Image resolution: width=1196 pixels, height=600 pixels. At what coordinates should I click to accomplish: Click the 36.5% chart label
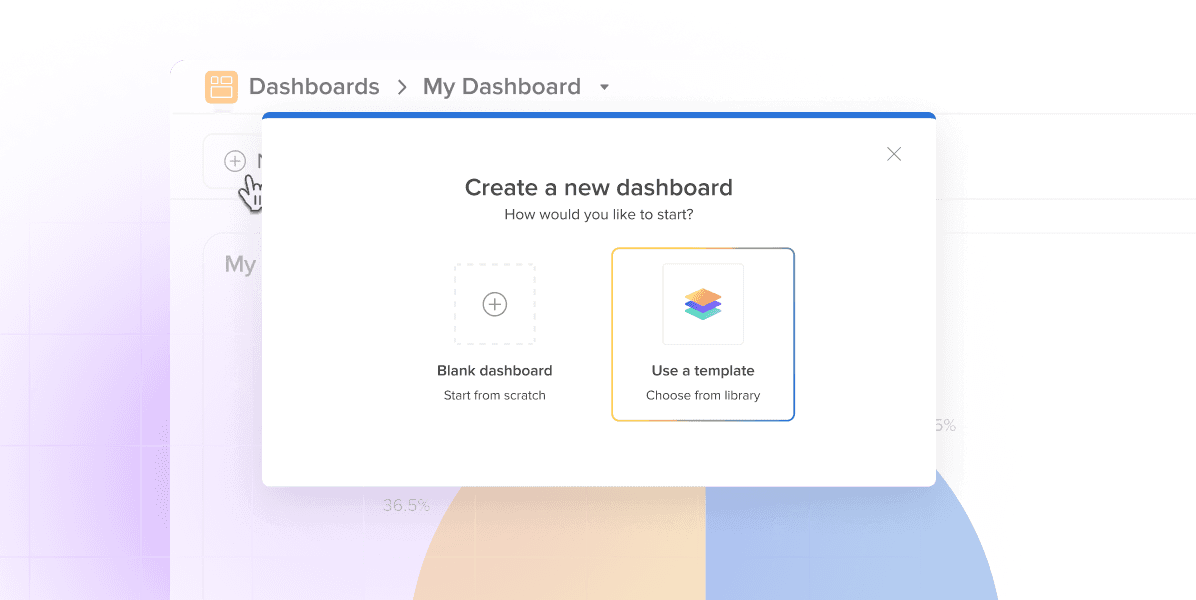click(406, 505)
